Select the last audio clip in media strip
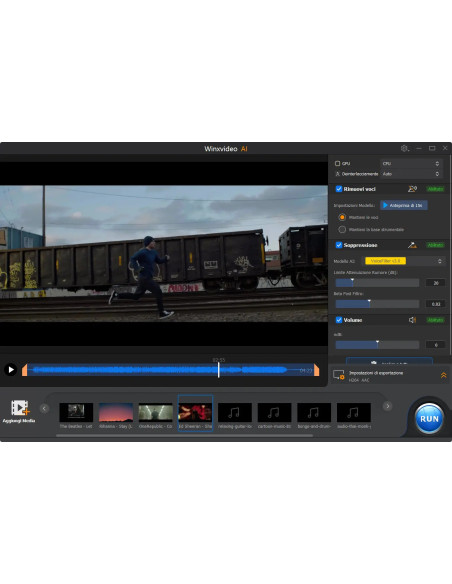The width and height of the screenshot is (452, 584). tap(354, 412)
